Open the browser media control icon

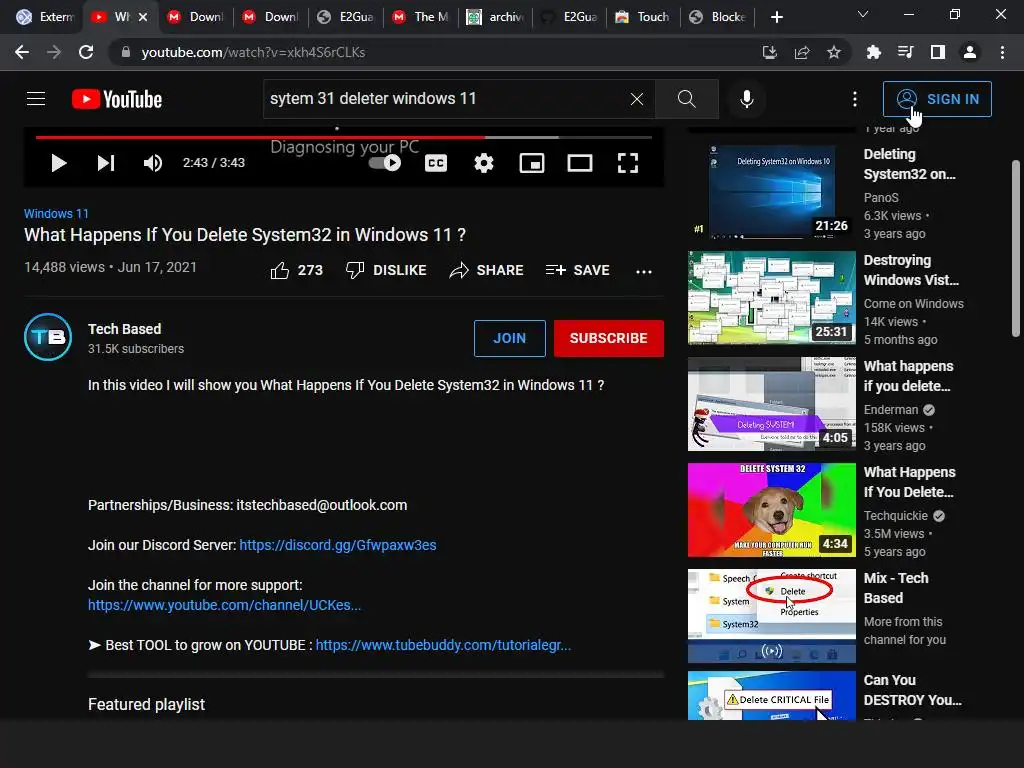905,52
